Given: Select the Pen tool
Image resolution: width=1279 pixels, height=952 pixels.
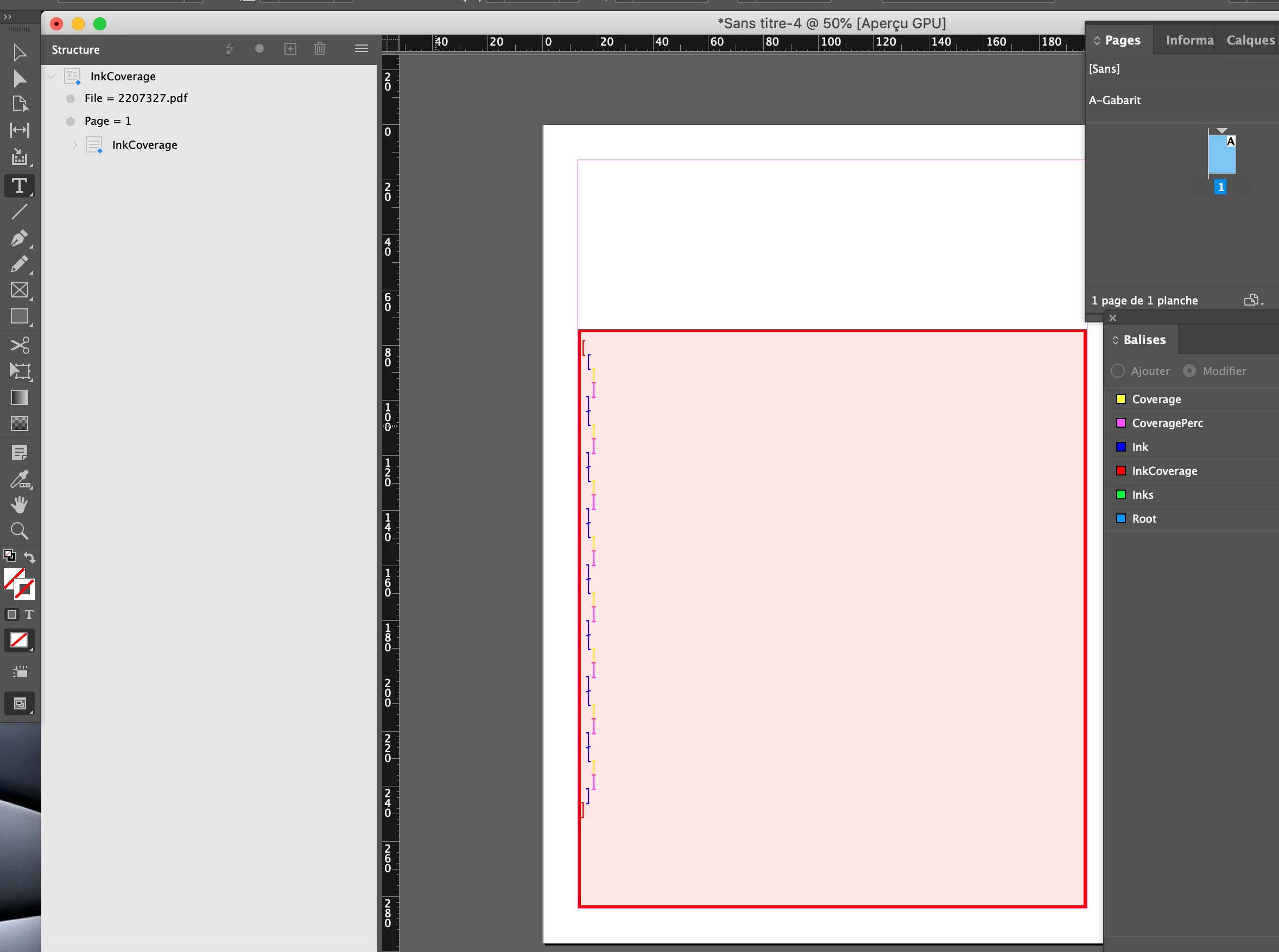Looking at the screenshot, I should (19, 238).
